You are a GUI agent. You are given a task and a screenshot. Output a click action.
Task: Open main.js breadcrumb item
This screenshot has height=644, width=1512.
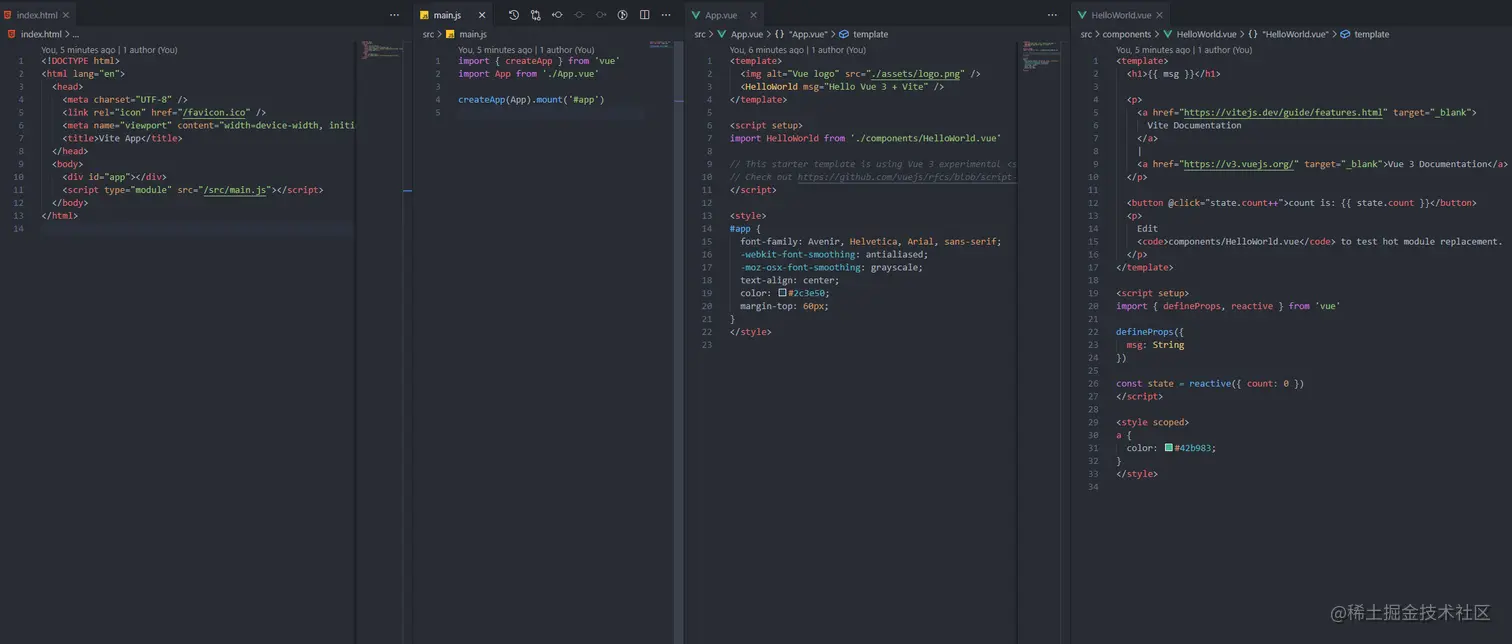466,34
